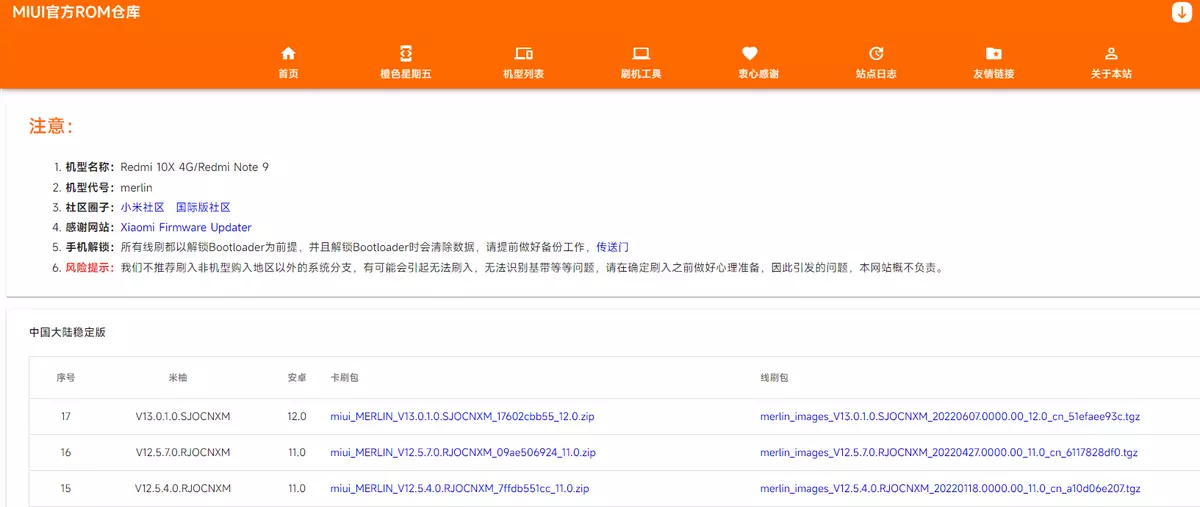The height and width of the screenshot is (507, 1200).
Task: Click the friend links (友链) folder icon
Action: tap(993, 53)
